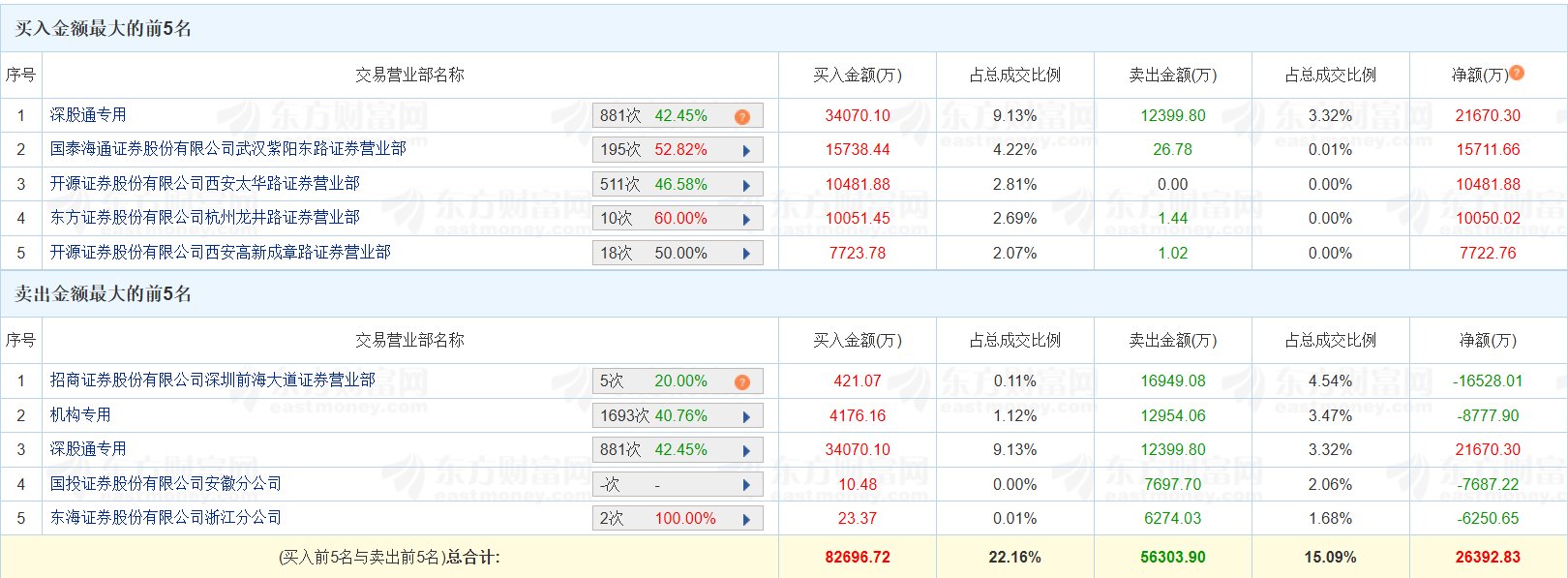Click orange question icon in 深股通专用 buy row
1568x578 pixels.
click(x=742, y=116)
